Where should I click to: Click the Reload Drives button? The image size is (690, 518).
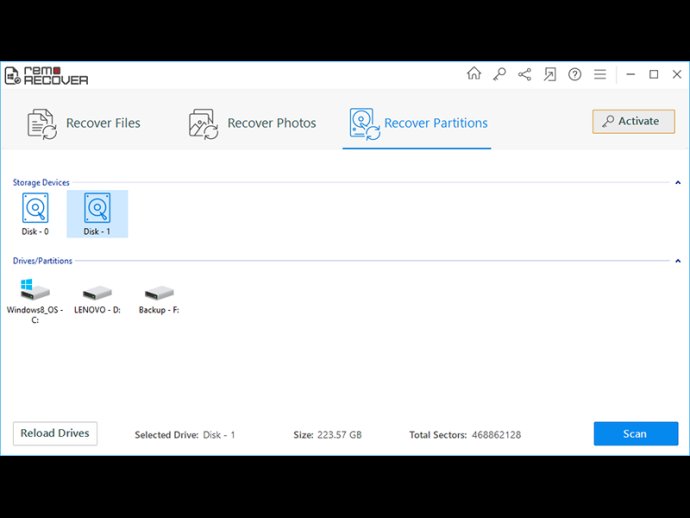coord(55,434)
